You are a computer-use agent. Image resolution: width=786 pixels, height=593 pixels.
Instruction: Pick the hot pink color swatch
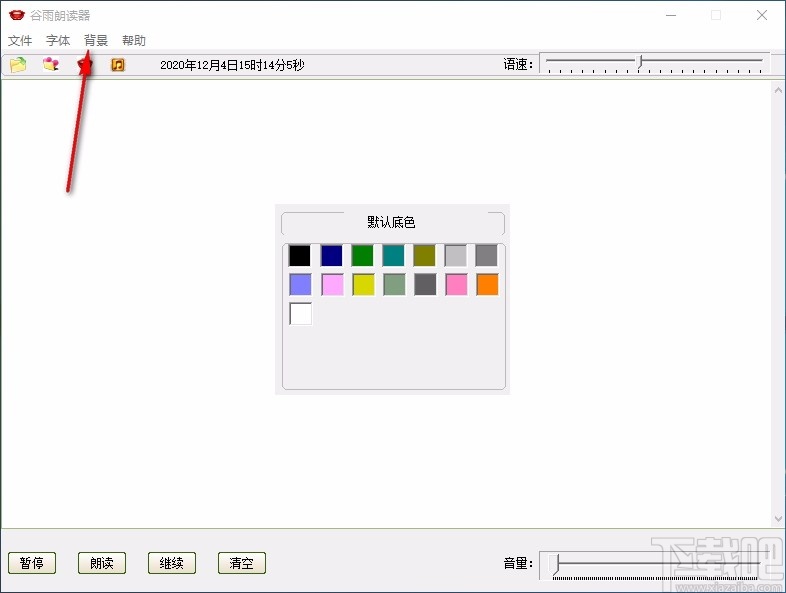(456, 285)
